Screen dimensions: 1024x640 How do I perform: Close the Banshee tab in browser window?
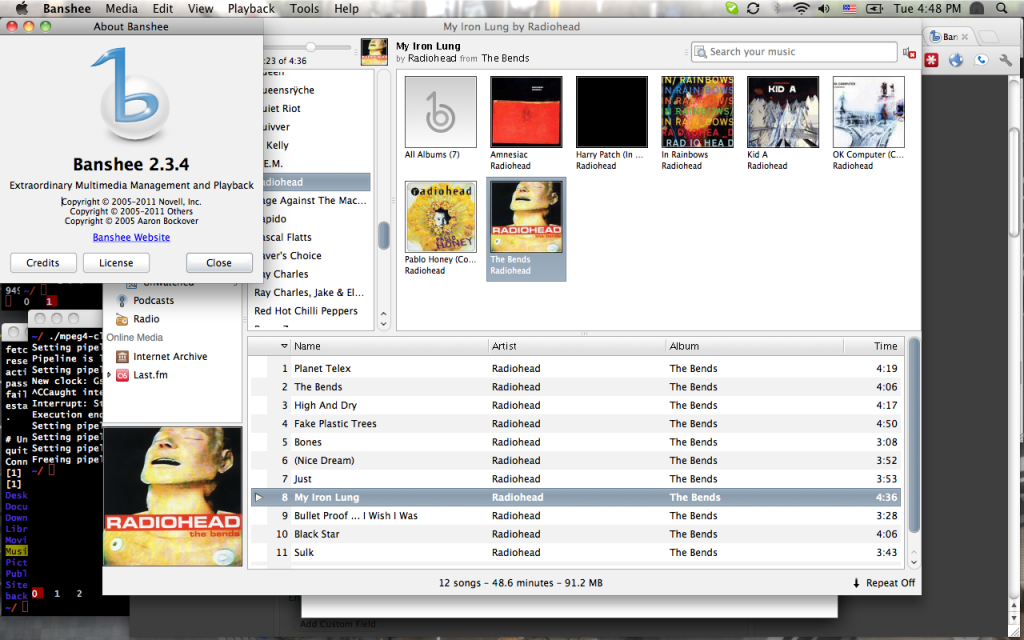(x=965, y=37)
